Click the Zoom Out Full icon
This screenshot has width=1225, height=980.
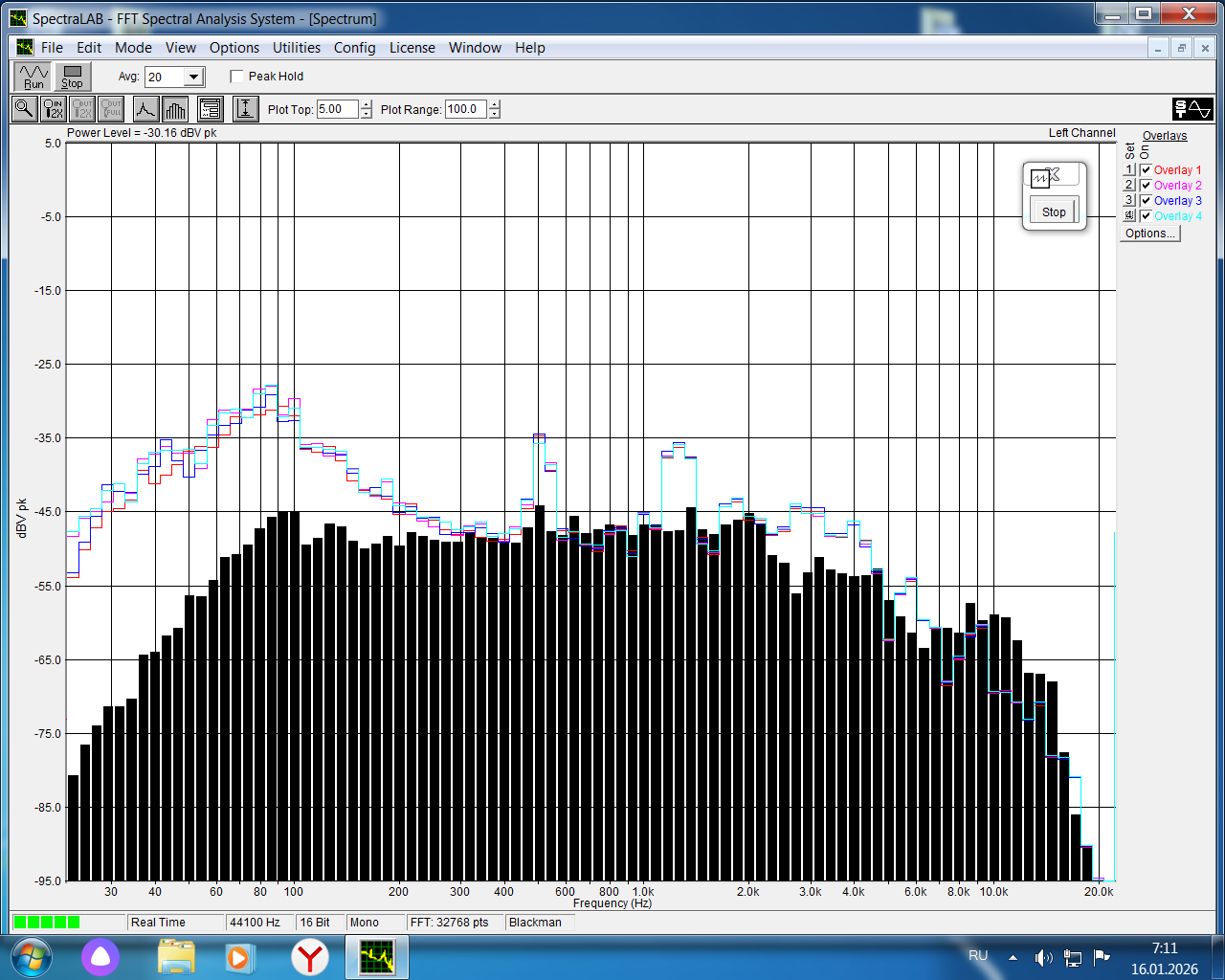pos(112,109)
